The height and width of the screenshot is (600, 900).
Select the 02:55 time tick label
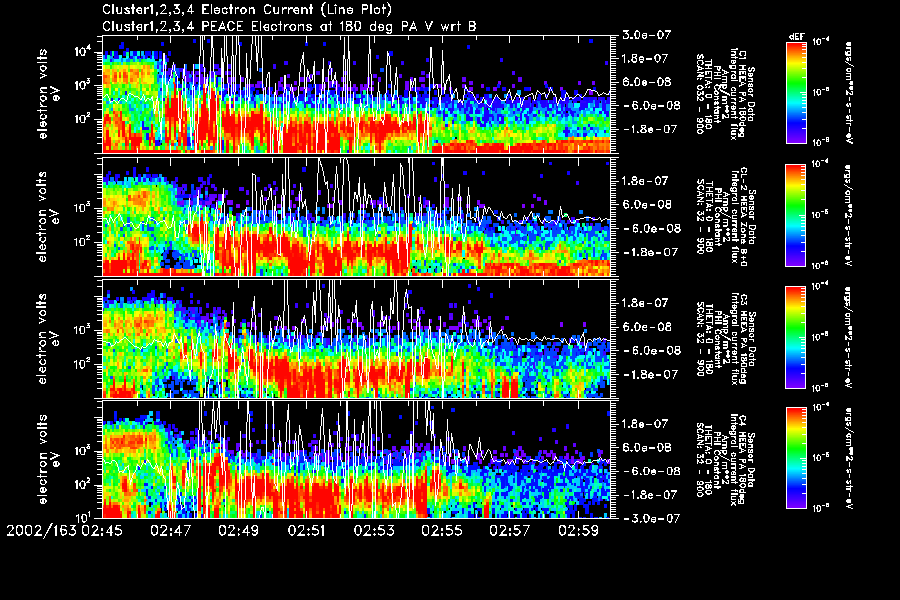[443, 529]
